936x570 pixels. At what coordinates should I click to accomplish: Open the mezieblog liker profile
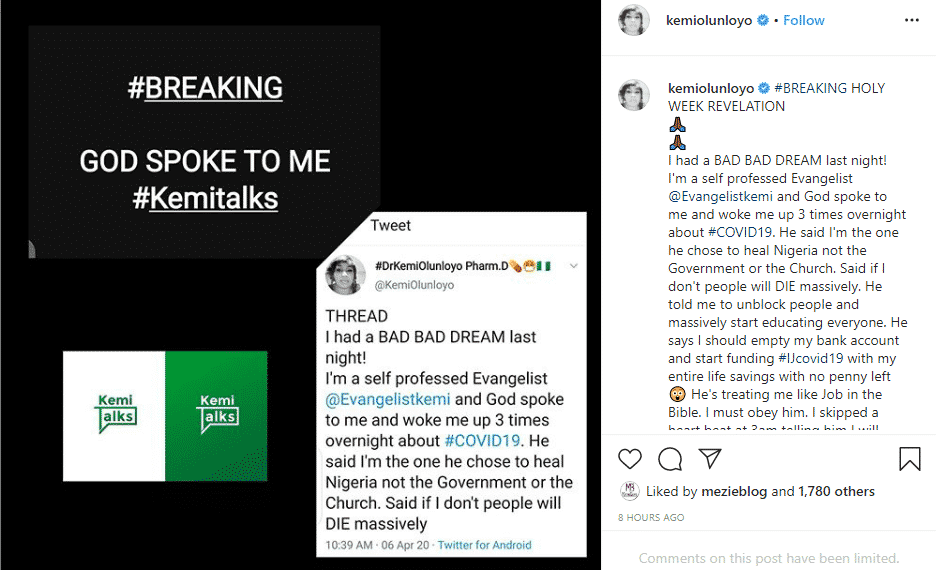737,491
